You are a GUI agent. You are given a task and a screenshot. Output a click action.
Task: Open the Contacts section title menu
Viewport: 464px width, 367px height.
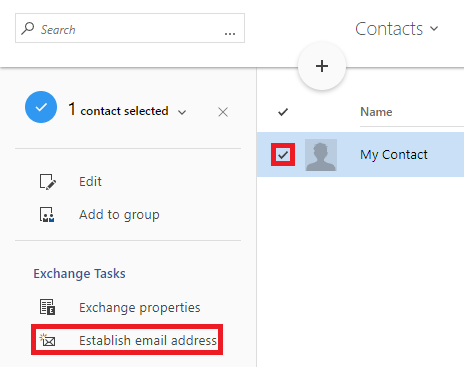click(x=389, y=29)
